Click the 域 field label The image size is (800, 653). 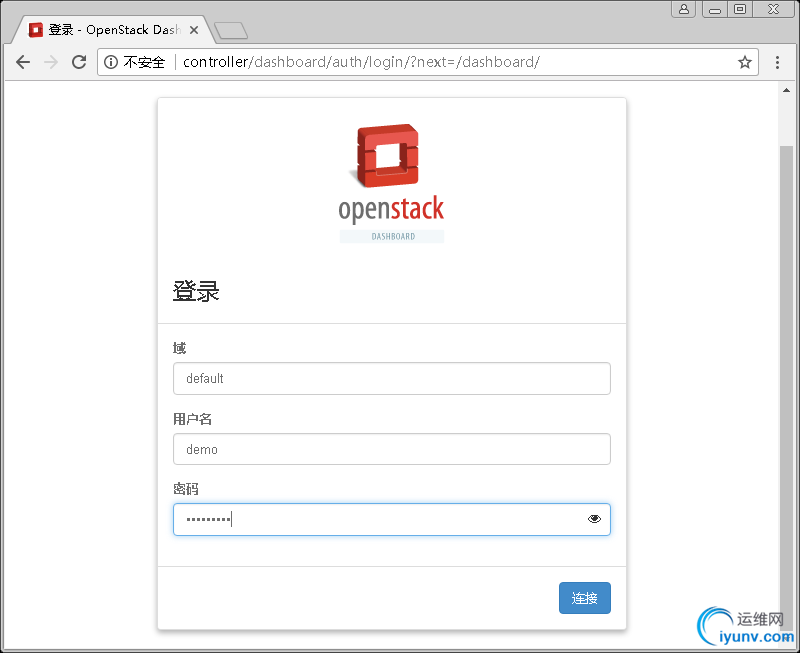point(180,348)
